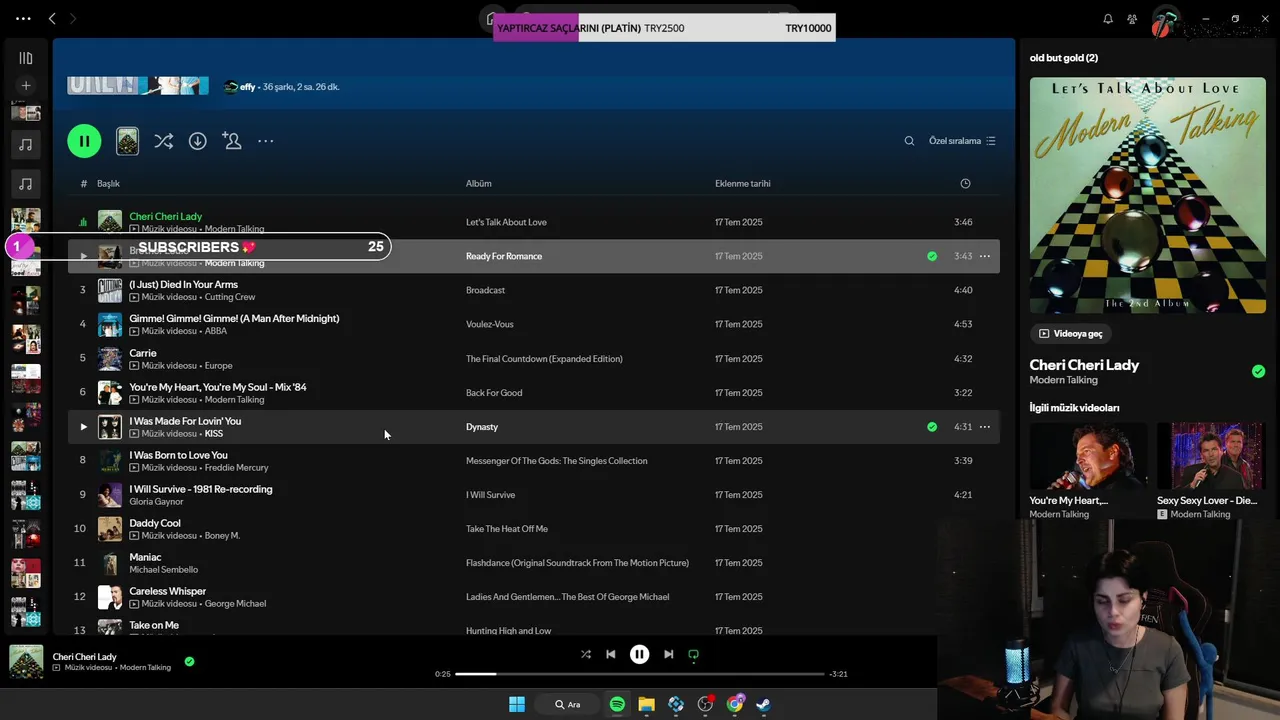Open the app three-dot menu at top left
Image resolution: width=1280 pixels, height=720 pixels.
23,18
